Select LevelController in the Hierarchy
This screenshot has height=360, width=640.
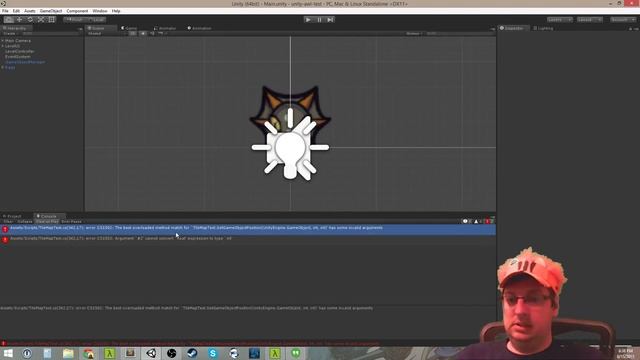point(20,51)
